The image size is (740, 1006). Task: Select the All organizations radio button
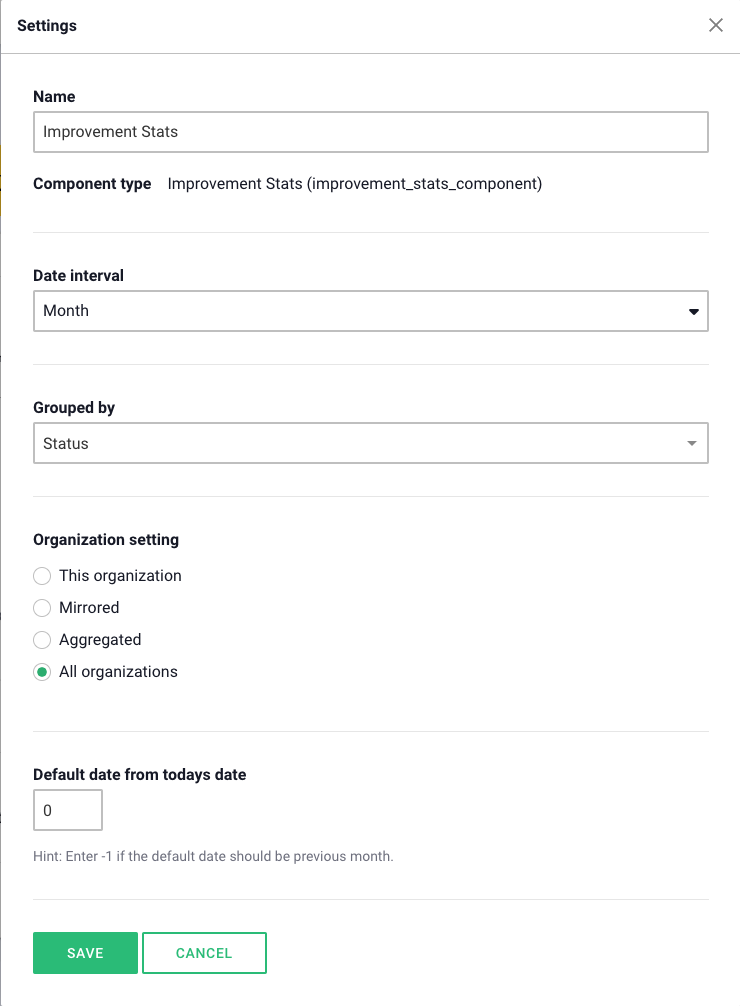pyautogui.click(x=42, y=672)
